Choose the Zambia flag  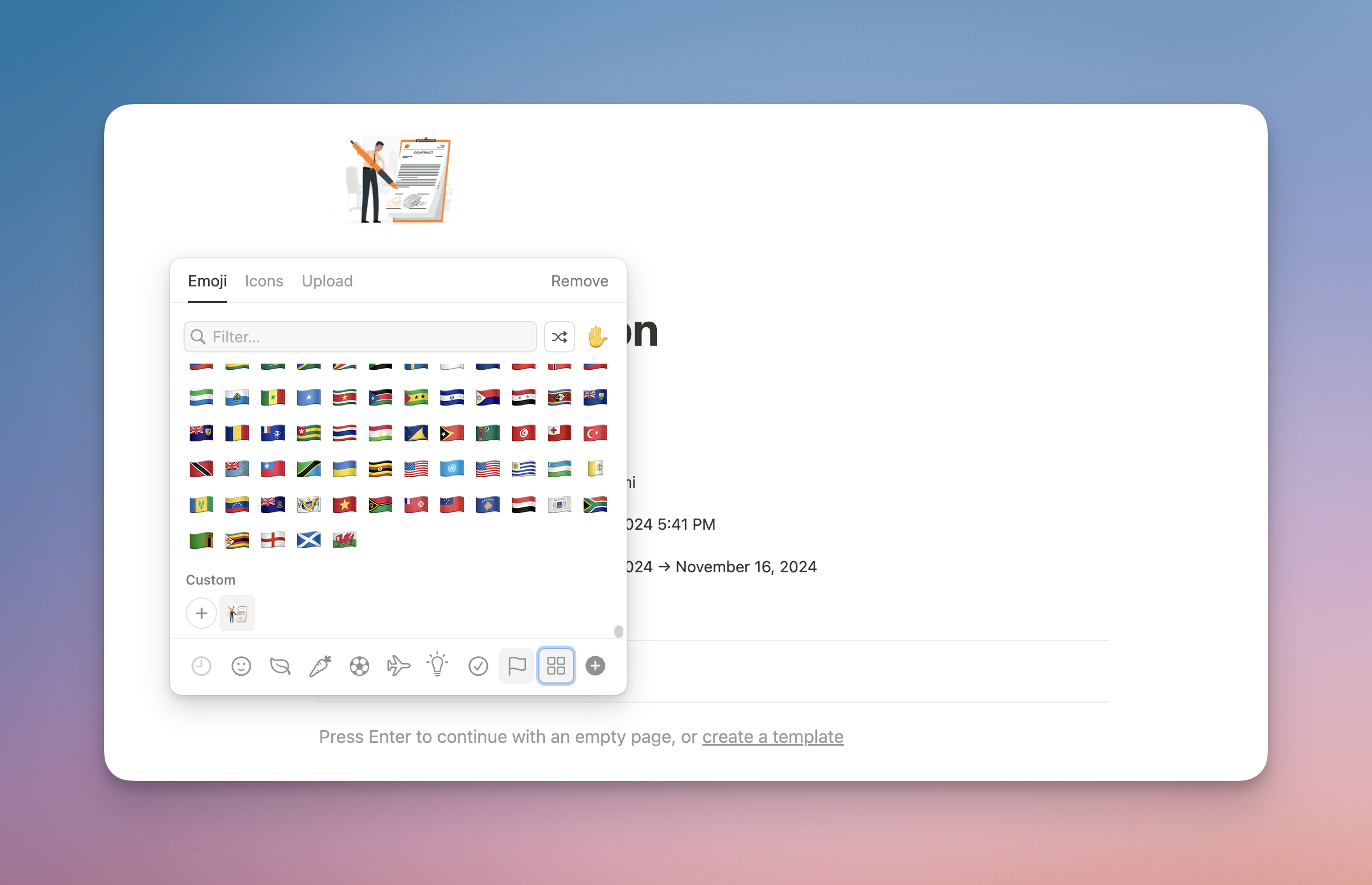[201, 540]
